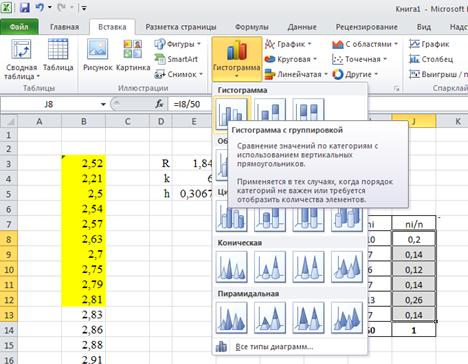Select clustered column chart (Гистограмма с группировкой)

point(231,113)
